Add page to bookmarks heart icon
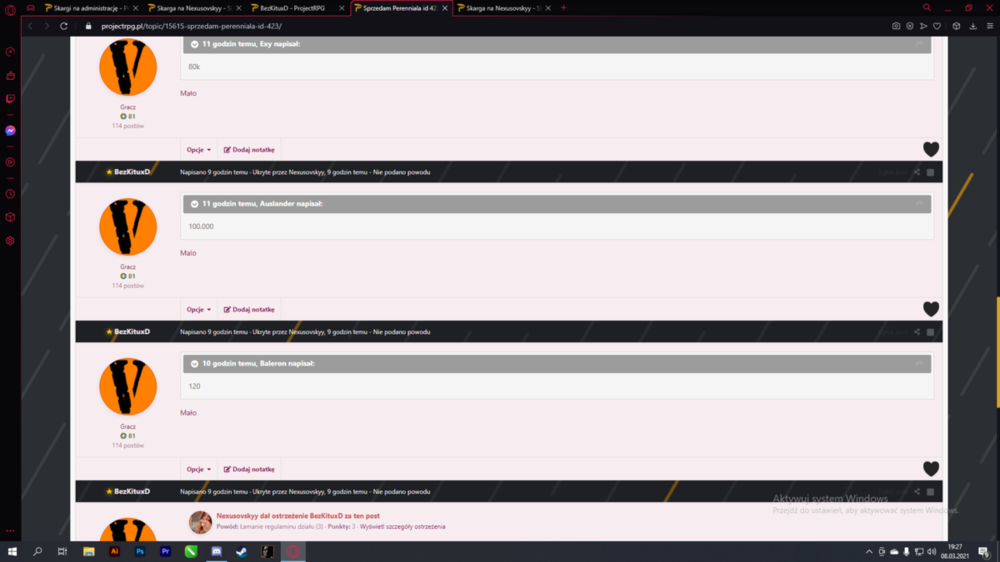The height and width of the screenshot is (562, 1000). 937,26
